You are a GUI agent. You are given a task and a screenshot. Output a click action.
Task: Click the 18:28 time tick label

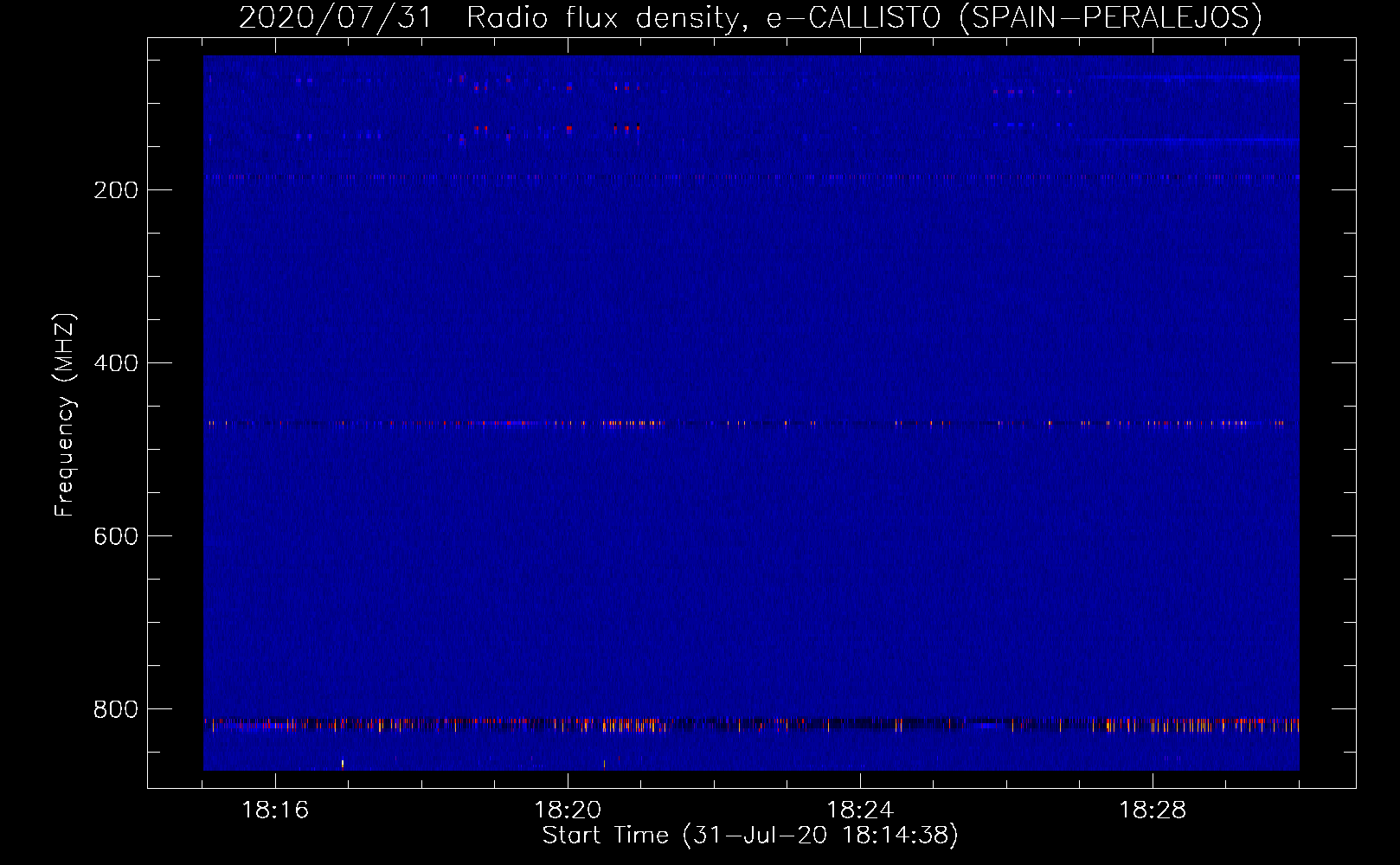tap(1153, 811)
